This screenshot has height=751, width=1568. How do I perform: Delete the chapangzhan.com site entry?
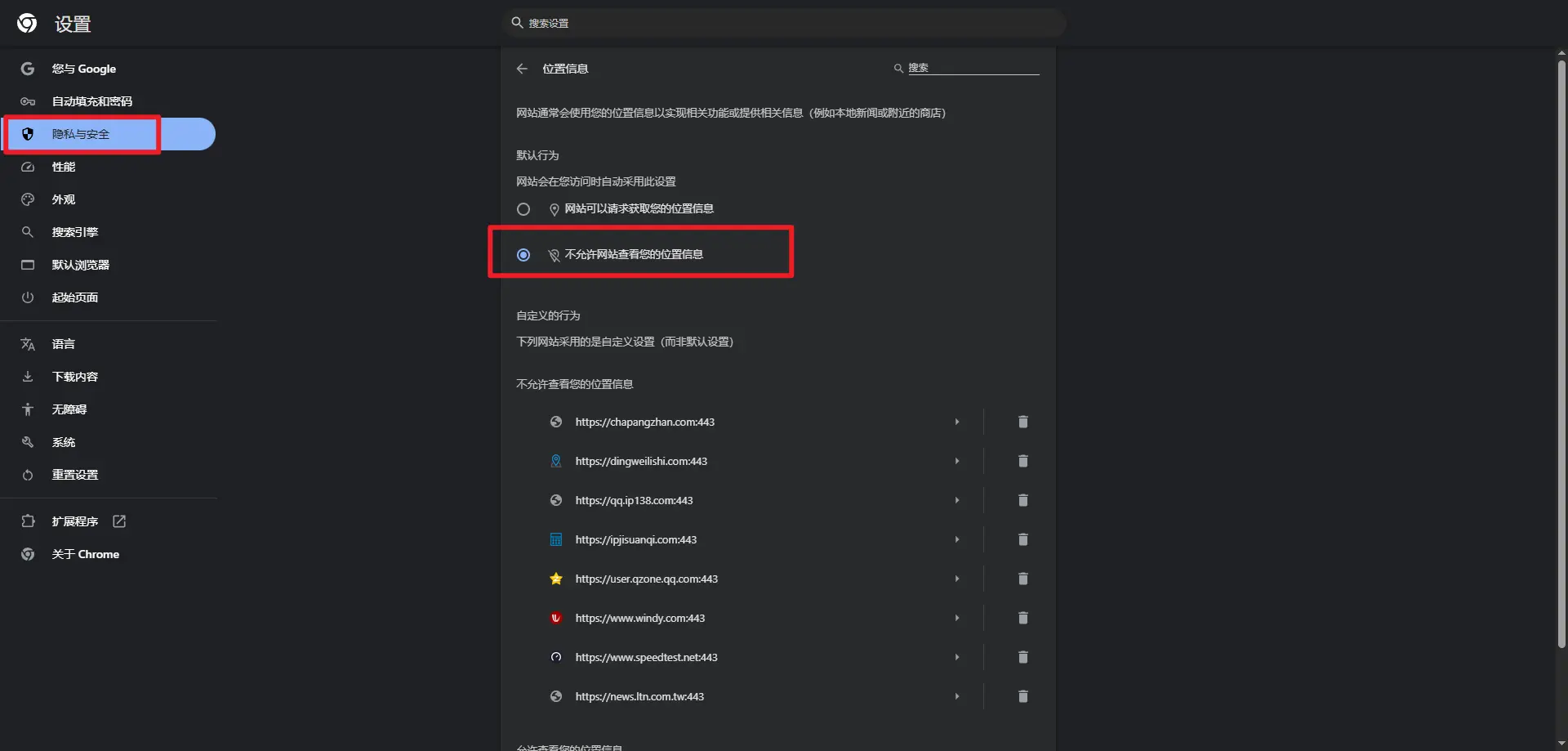(x=1022, y=422)
